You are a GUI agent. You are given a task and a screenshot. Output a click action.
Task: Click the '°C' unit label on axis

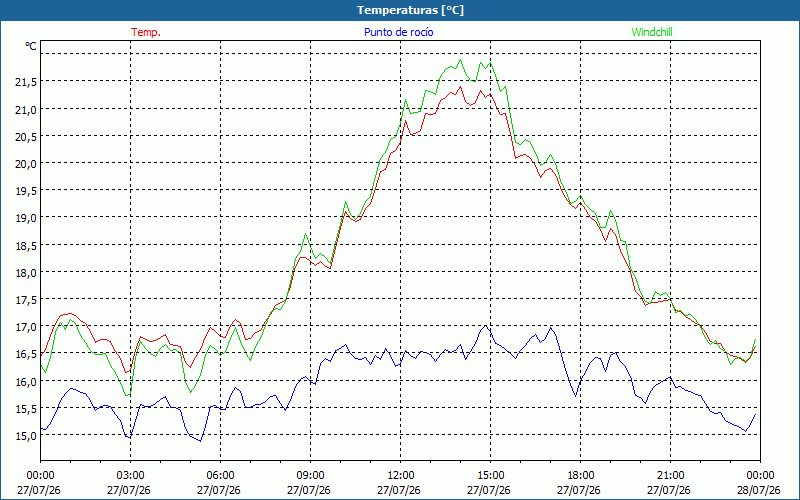[x=31, y=46]
